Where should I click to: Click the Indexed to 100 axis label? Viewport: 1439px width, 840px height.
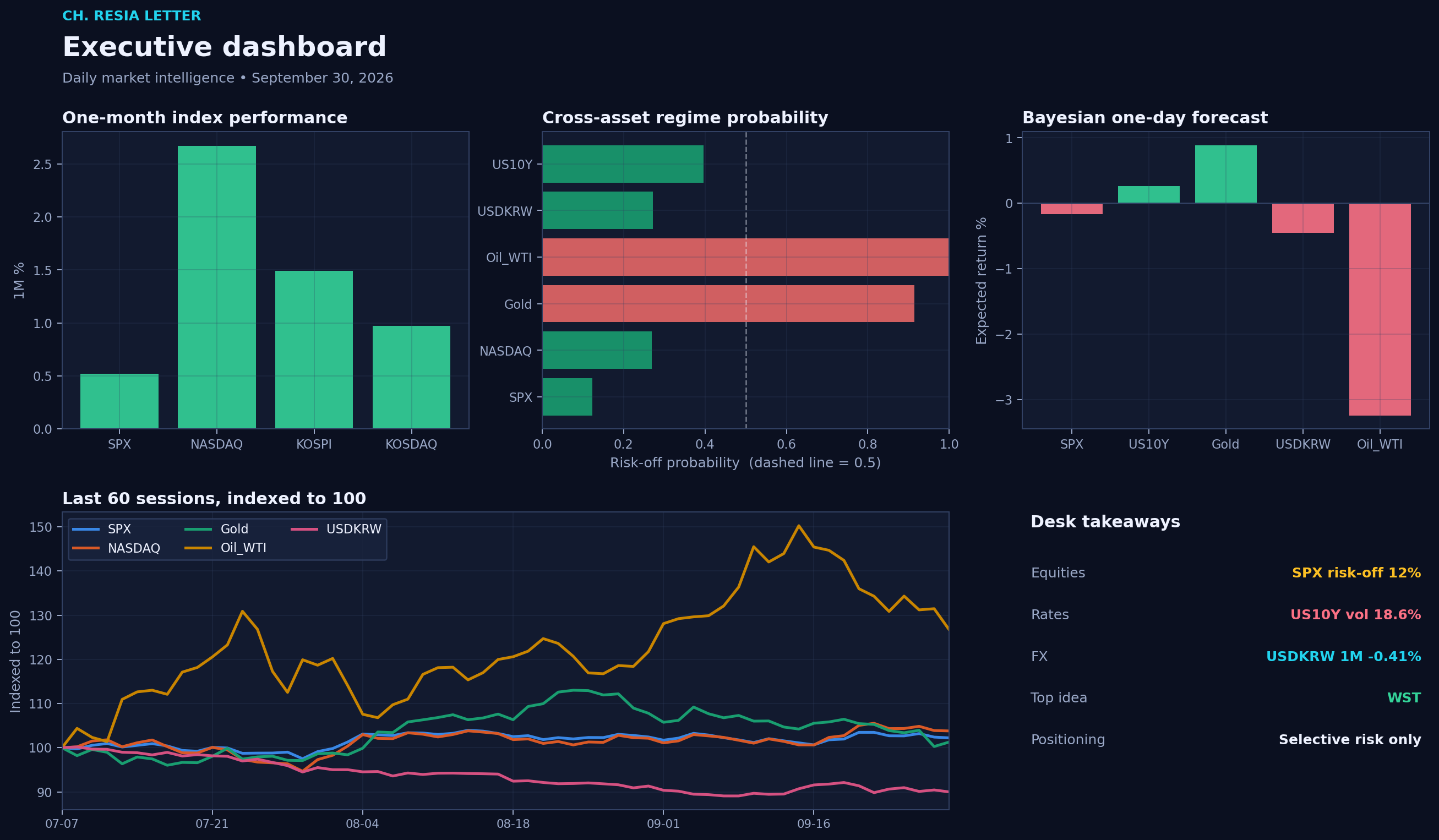tap(15, 661)
